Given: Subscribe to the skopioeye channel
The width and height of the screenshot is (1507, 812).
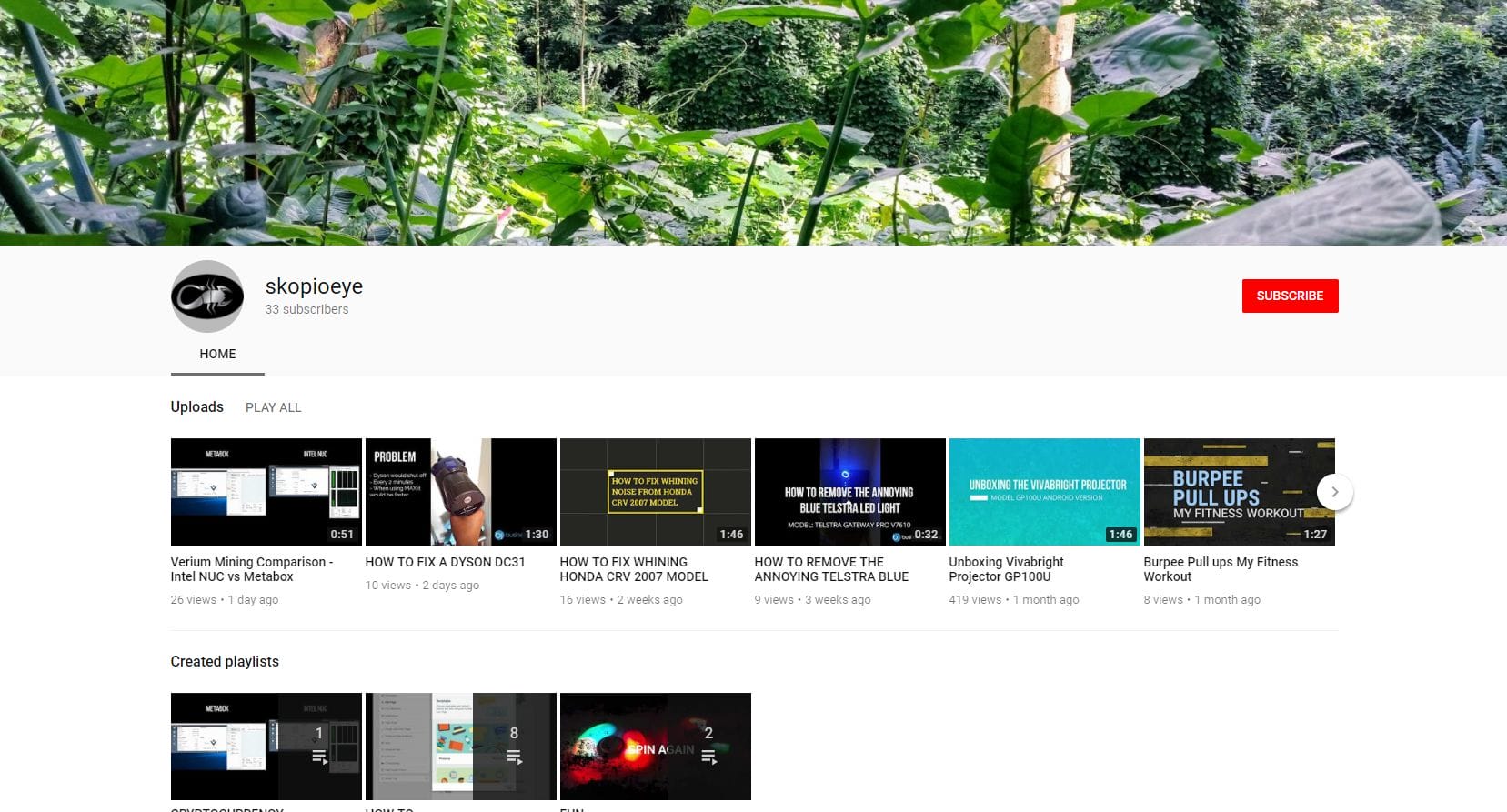Looking at the screenshot, I should point(1289,296).
